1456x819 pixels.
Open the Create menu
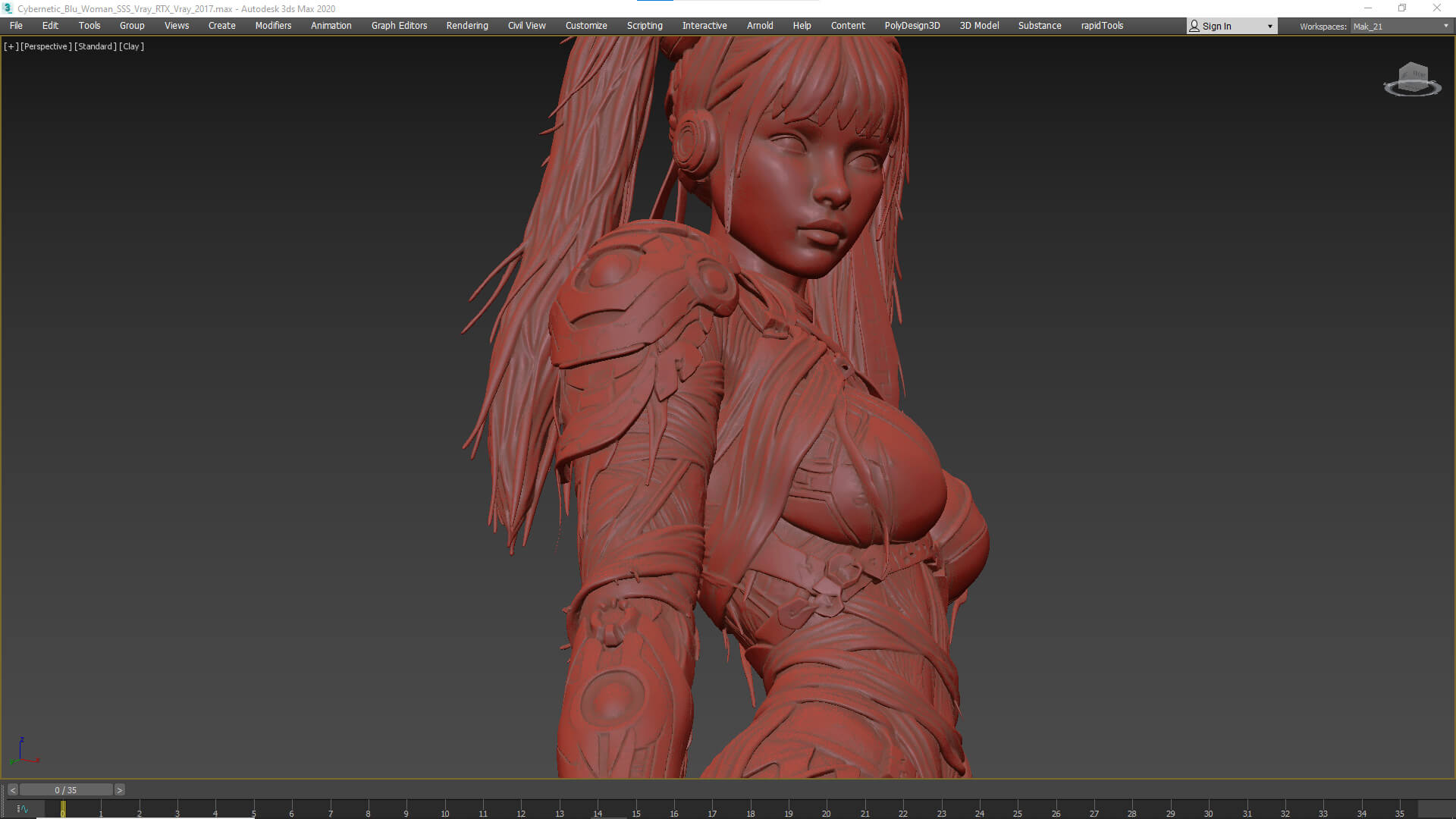pyautogui.click(x=222, y=26)
